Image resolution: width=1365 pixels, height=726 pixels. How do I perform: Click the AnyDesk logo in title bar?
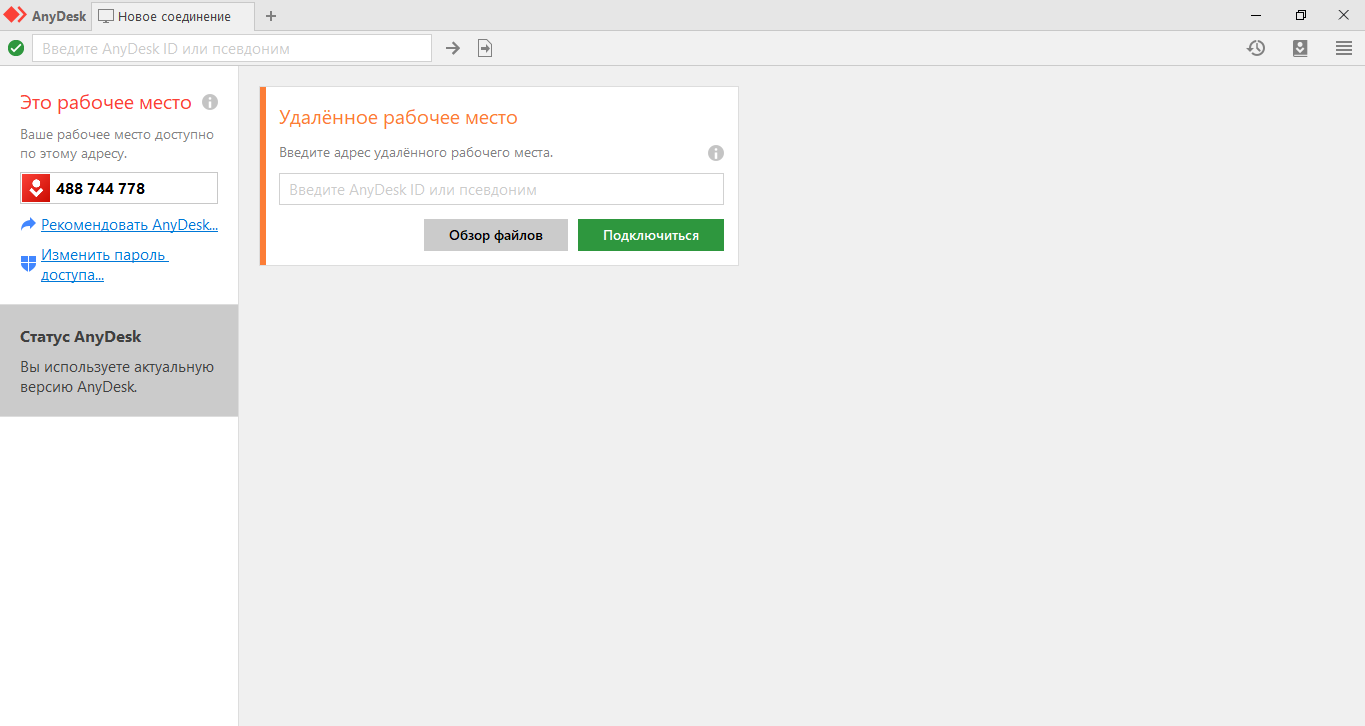(x=16, y=16)
